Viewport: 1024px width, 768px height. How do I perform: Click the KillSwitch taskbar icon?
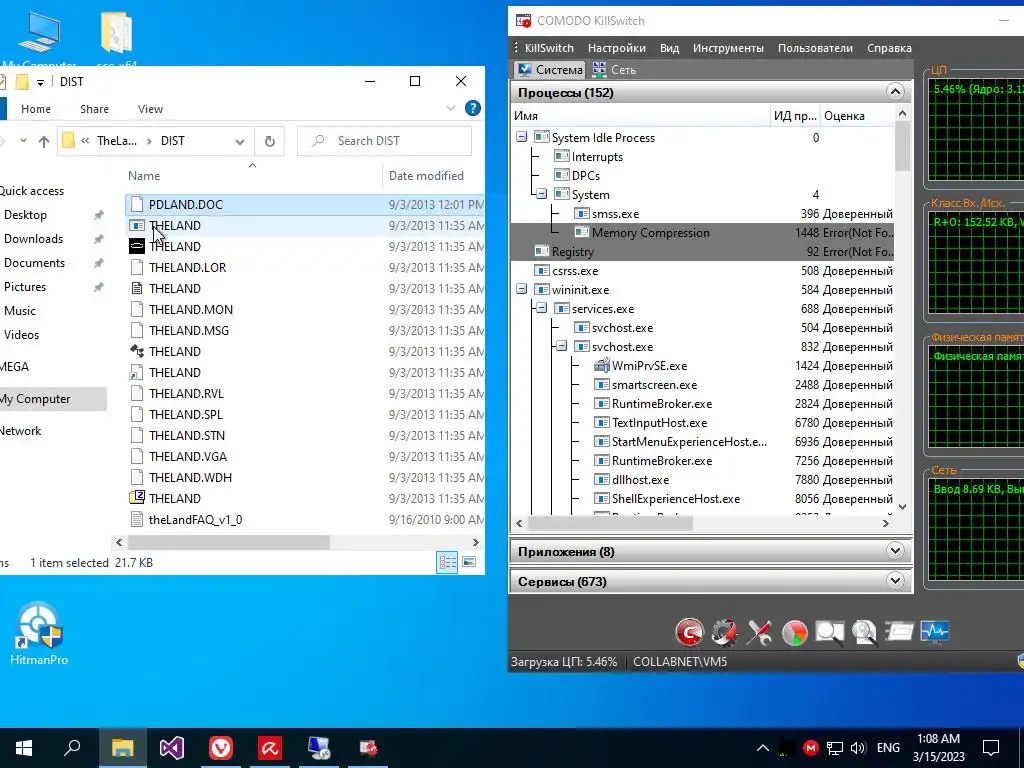coord(368,748)
